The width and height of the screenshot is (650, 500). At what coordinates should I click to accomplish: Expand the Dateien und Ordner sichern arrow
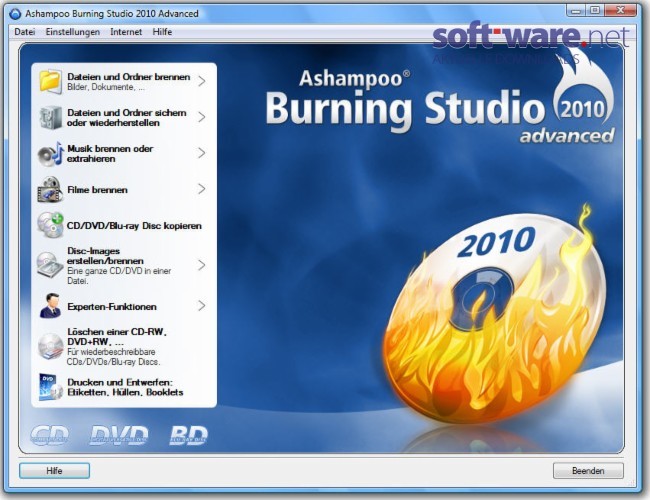click(x=202, y=117)
